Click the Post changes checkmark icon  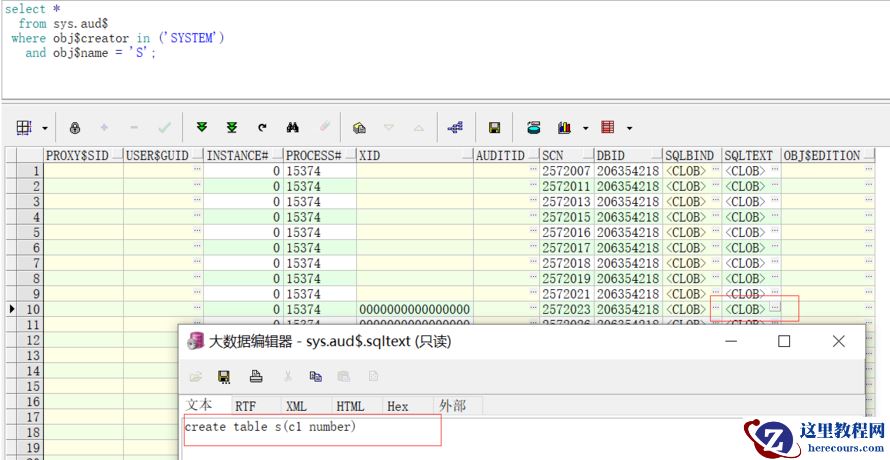[x=165, y=128]
